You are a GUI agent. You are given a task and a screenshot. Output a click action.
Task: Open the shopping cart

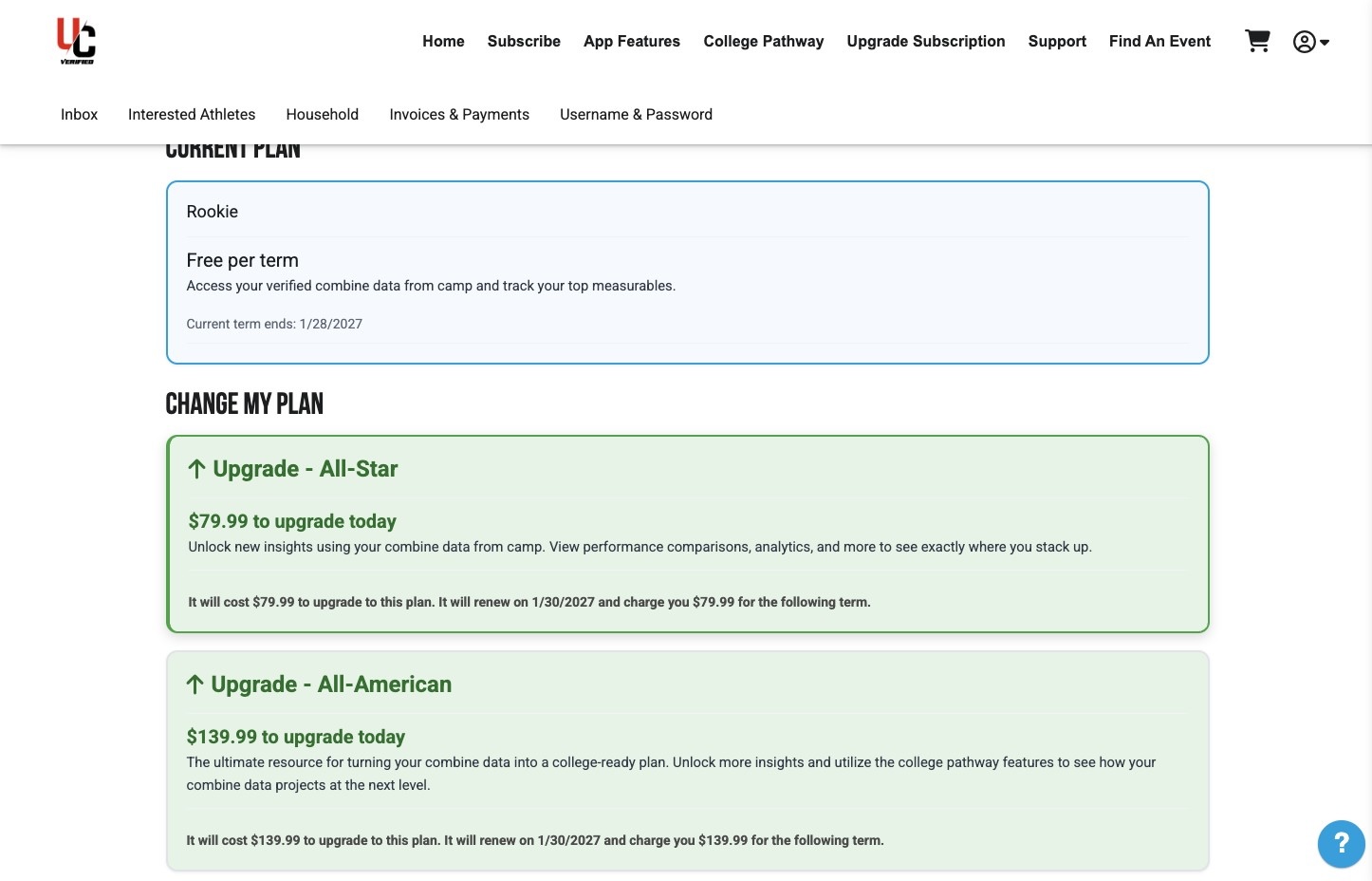click(1257, 41)
